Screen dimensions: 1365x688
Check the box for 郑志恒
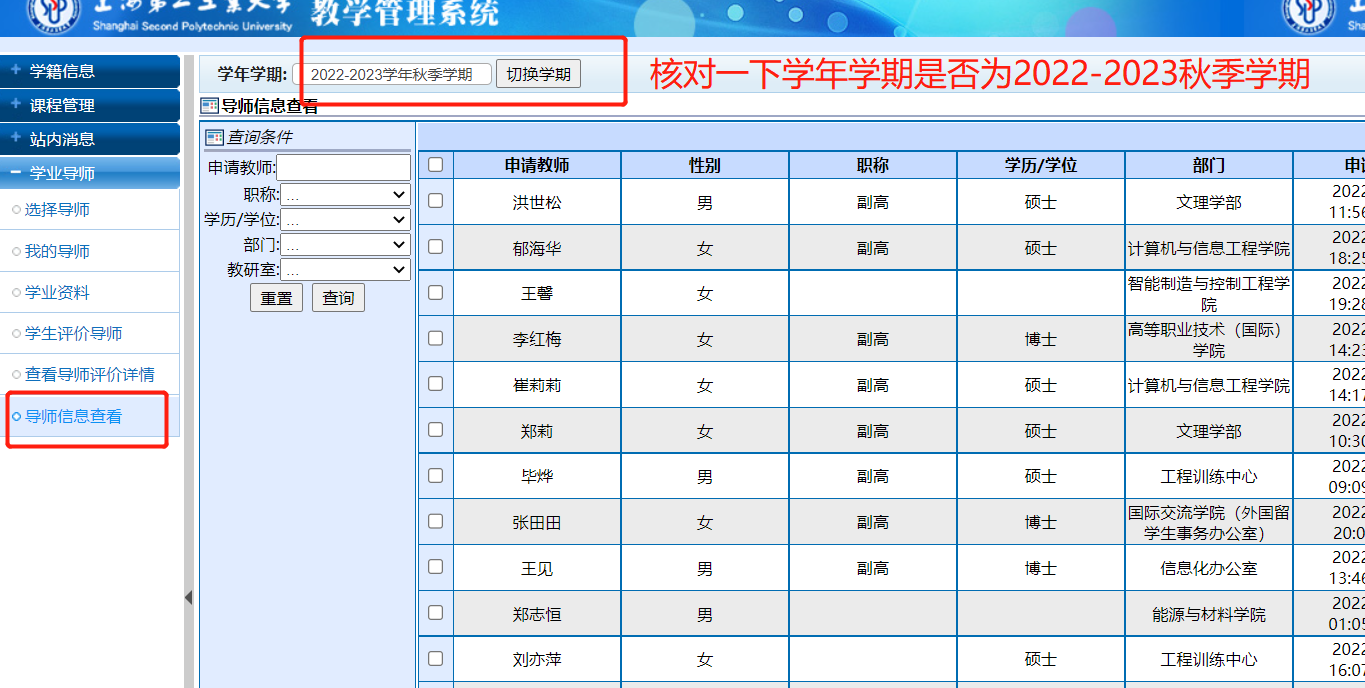(x=435, y=613)
